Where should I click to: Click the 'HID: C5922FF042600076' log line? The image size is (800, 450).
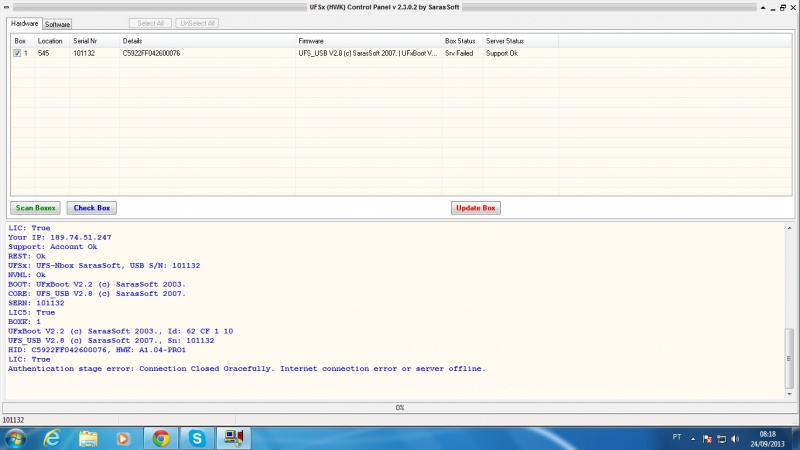(x=97, y=350)
